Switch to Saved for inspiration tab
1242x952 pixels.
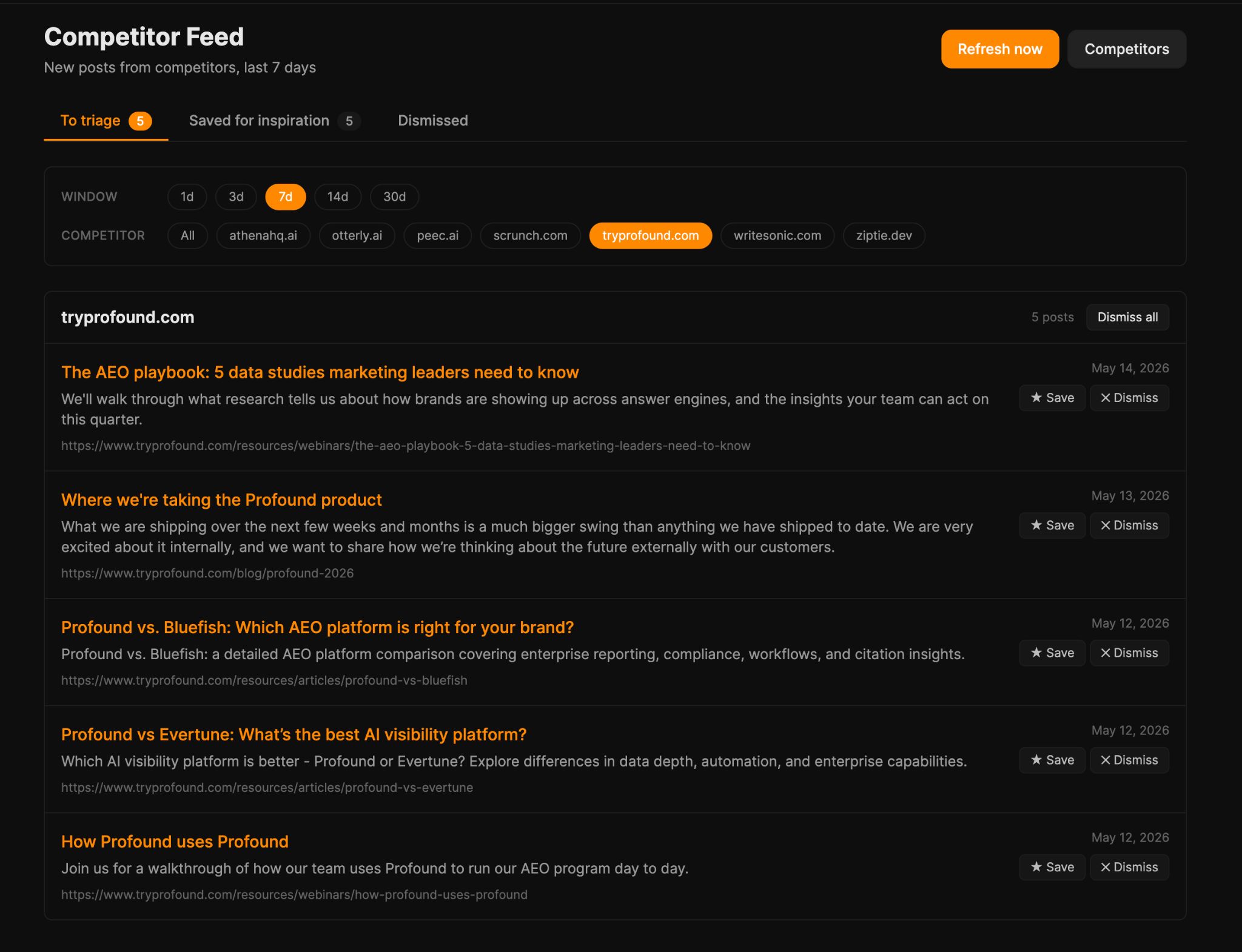click(274, 121)
